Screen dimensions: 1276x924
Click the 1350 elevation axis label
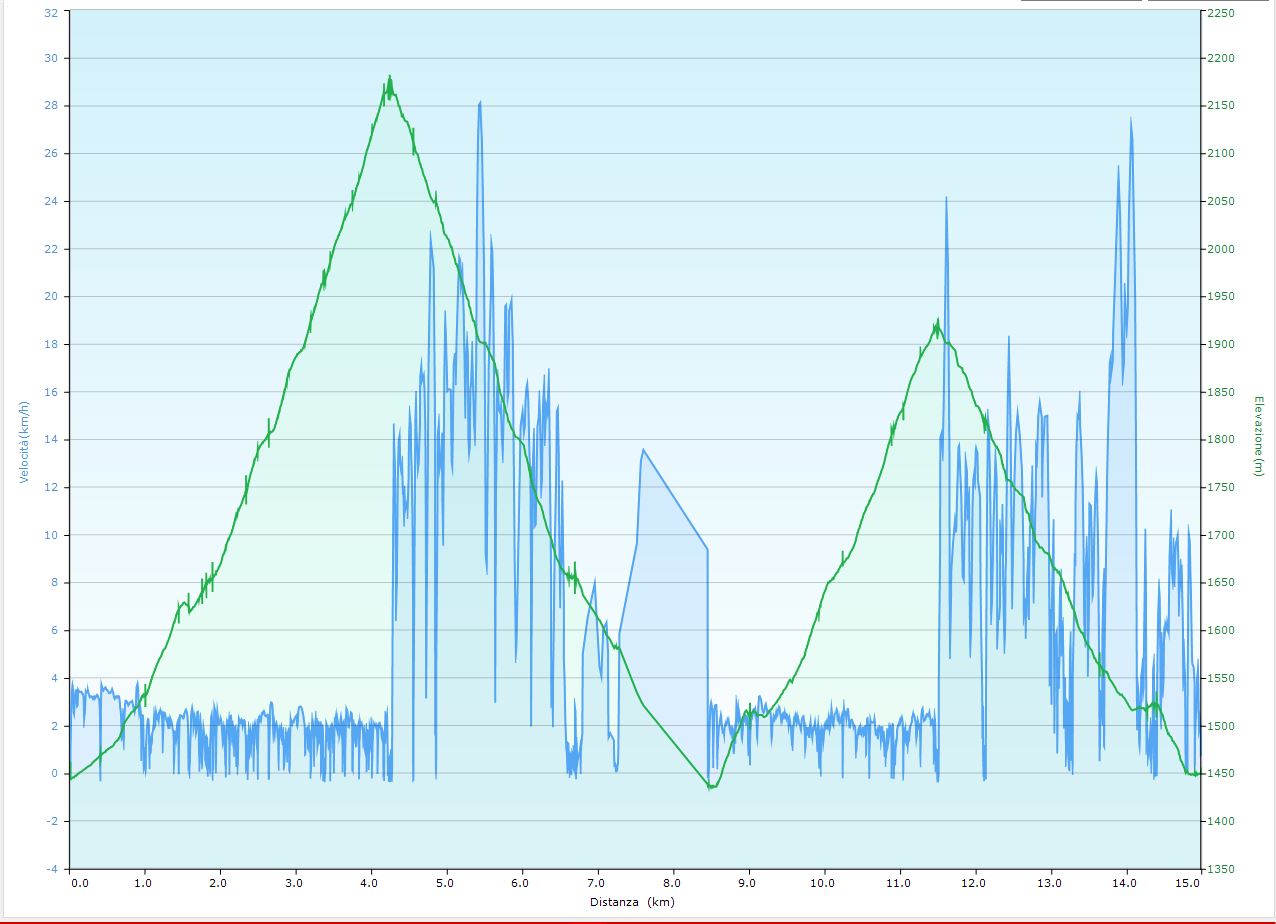coord(1220,869)
